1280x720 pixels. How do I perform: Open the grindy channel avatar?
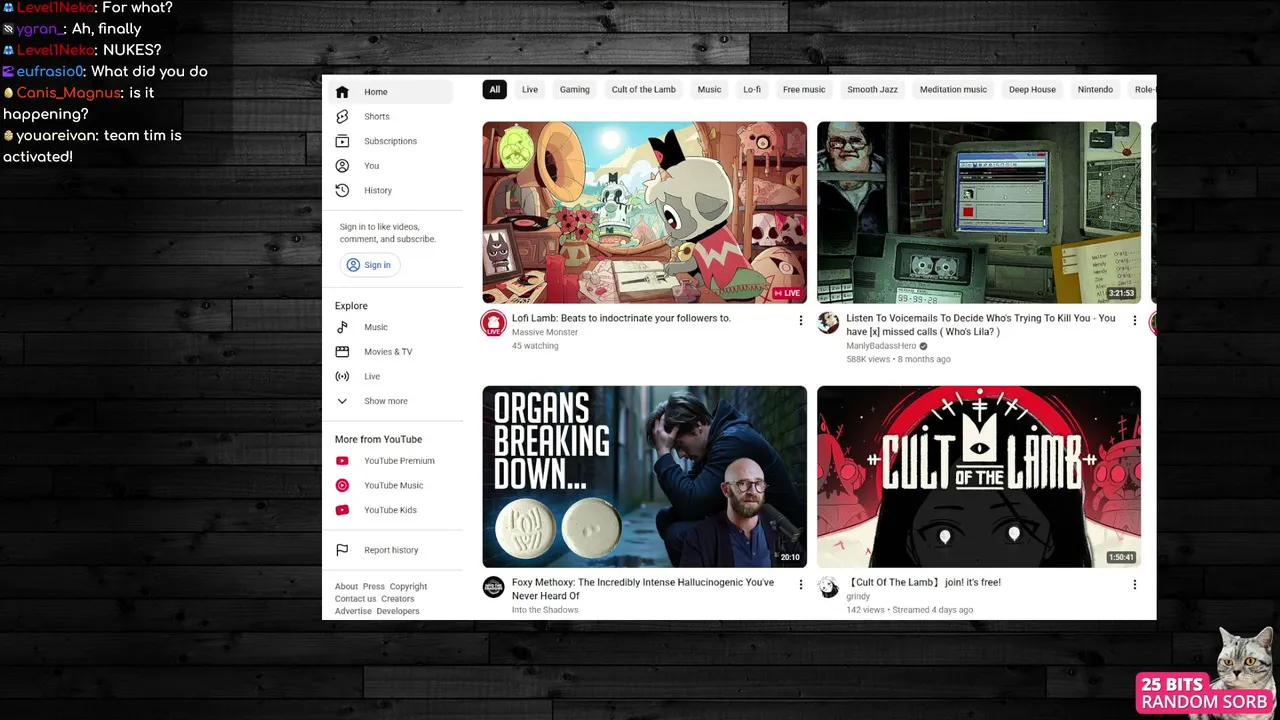tap(828, 587)
